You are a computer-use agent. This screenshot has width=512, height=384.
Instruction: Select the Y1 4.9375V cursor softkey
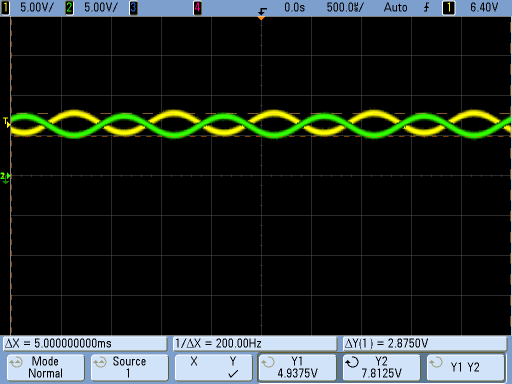coord(298,367)
